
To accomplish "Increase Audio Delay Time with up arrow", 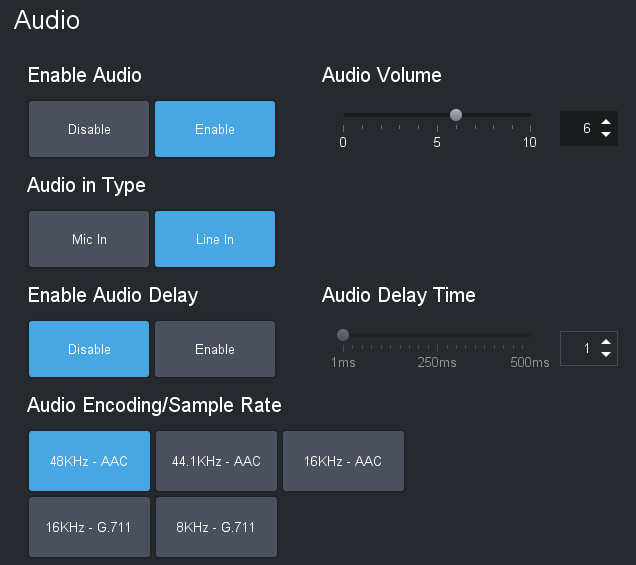I will tap(606, 342).
